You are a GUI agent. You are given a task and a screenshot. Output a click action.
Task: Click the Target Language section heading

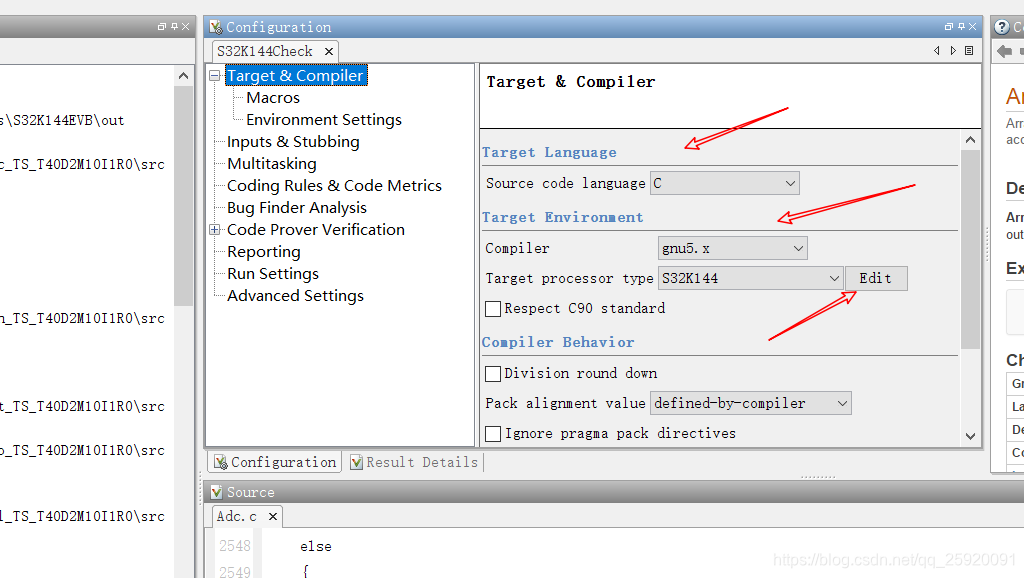(549, 152)
